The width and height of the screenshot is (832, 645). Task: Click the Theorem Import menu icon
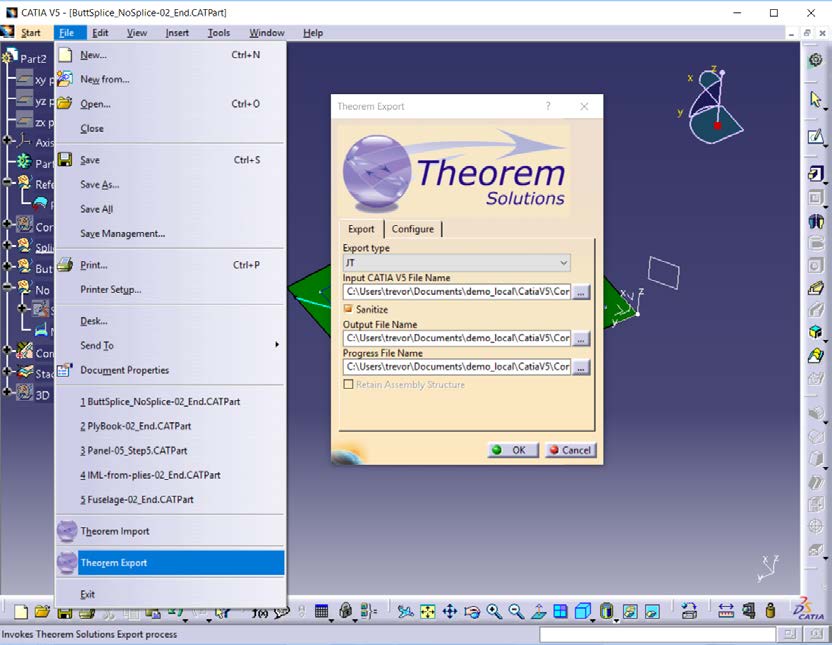click(67, 531)
